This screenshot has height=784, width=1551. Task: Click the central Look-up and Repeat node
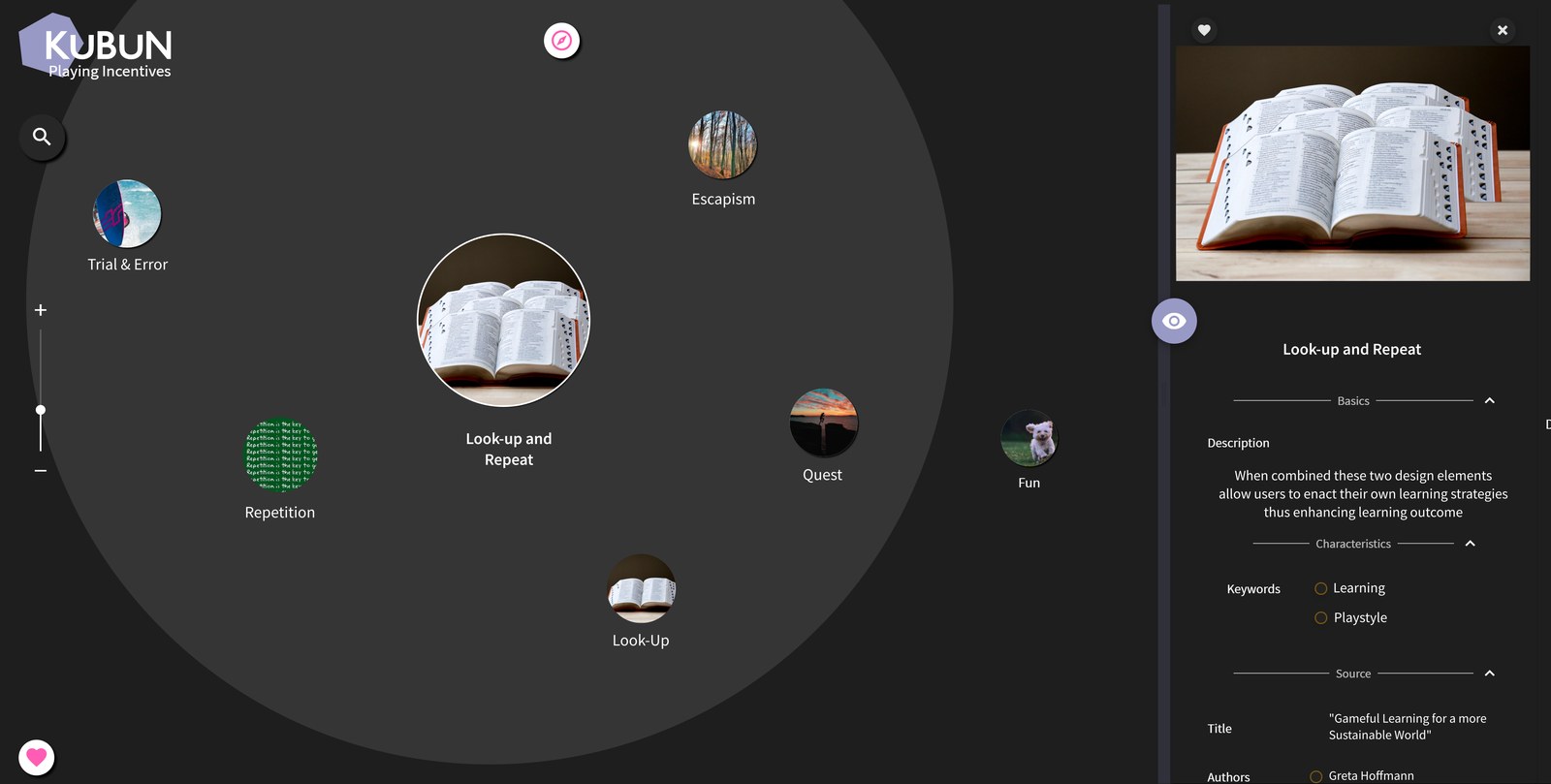503,320
